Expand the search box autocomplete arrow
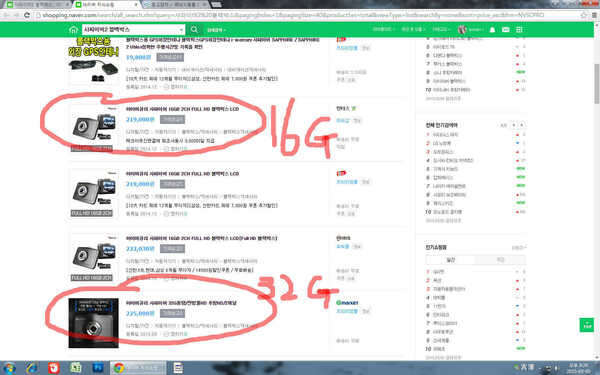600x375 pixels. click(x=181, y=29)
